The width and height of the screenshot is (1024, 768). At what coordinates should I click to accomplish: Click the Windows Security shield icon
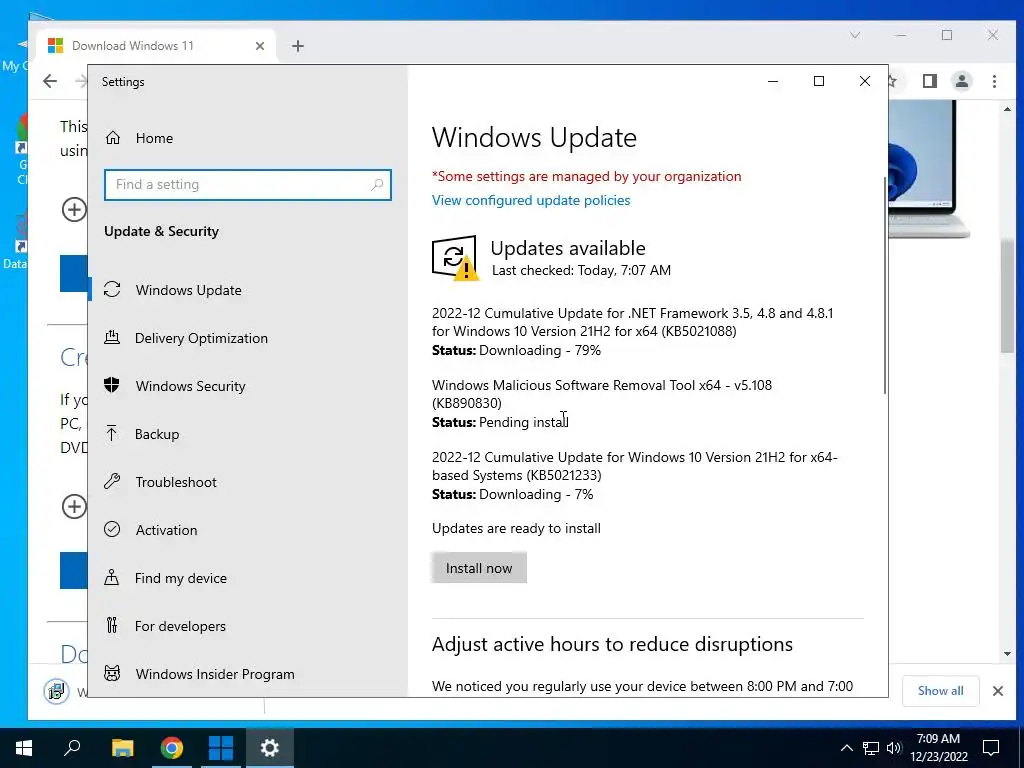(x=112, y=385)
